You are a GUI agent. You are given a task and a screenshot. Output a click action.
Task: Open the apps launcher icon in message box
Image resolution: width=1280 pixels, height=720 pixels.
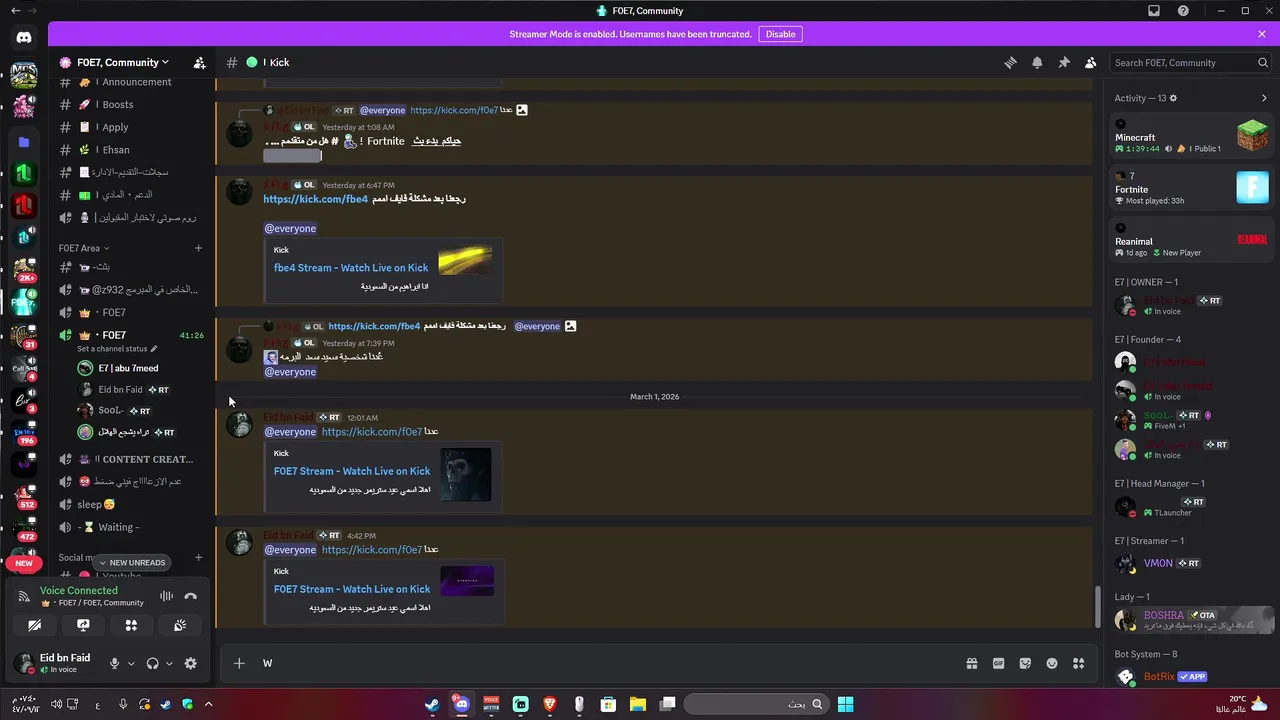pos(1078,663)
